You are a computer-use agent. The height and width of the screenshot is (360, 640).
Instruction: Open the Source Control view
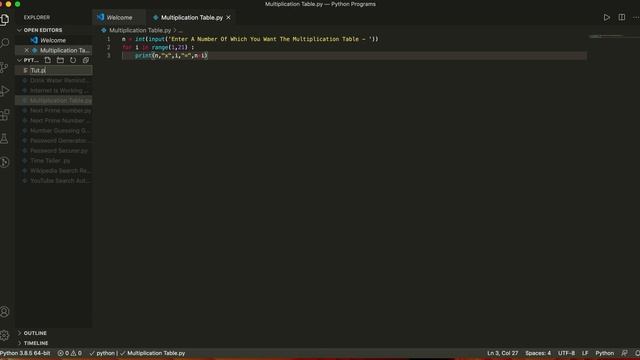(x=4, y=67)
